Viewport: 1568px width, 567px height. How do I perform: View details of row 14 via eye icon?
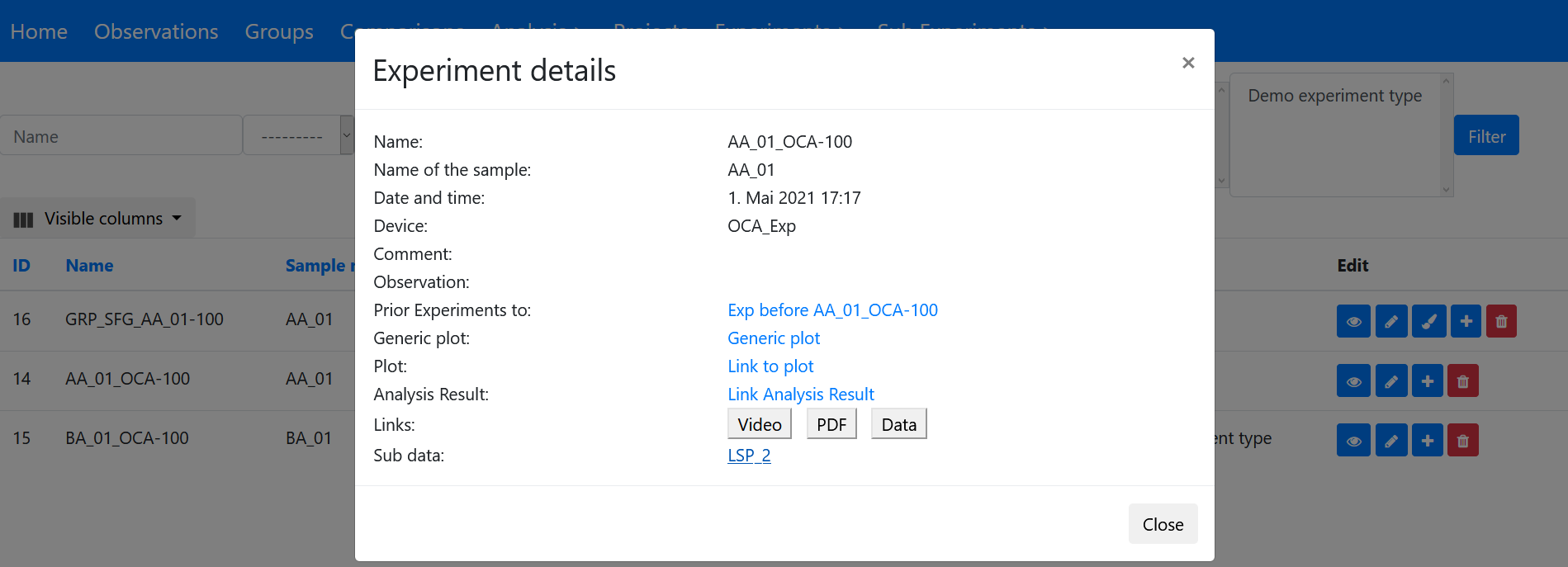[1353, 381]
